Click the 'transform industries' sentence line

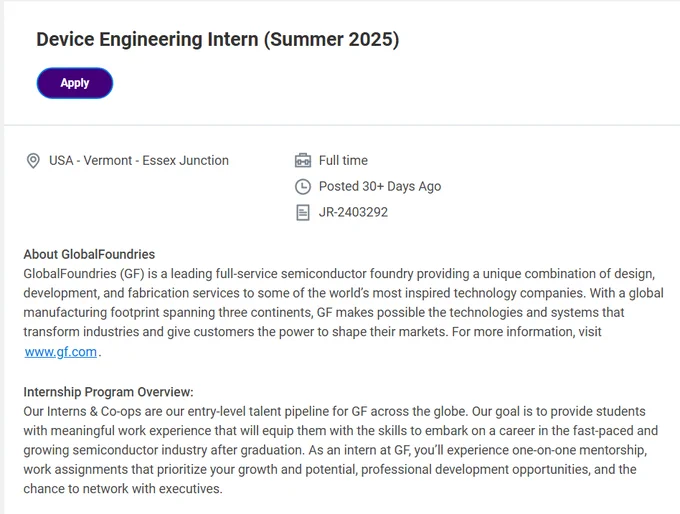(312, 332)
